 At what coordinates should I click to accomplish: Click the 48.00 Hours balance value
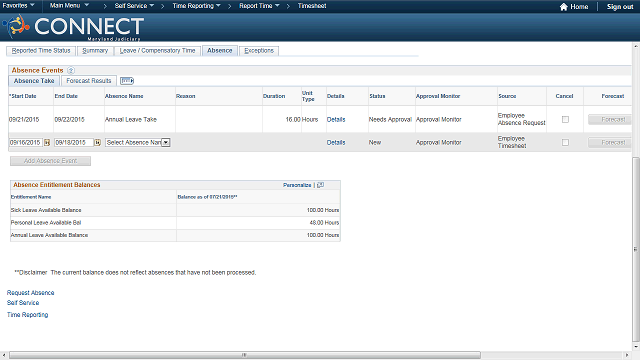324,223
